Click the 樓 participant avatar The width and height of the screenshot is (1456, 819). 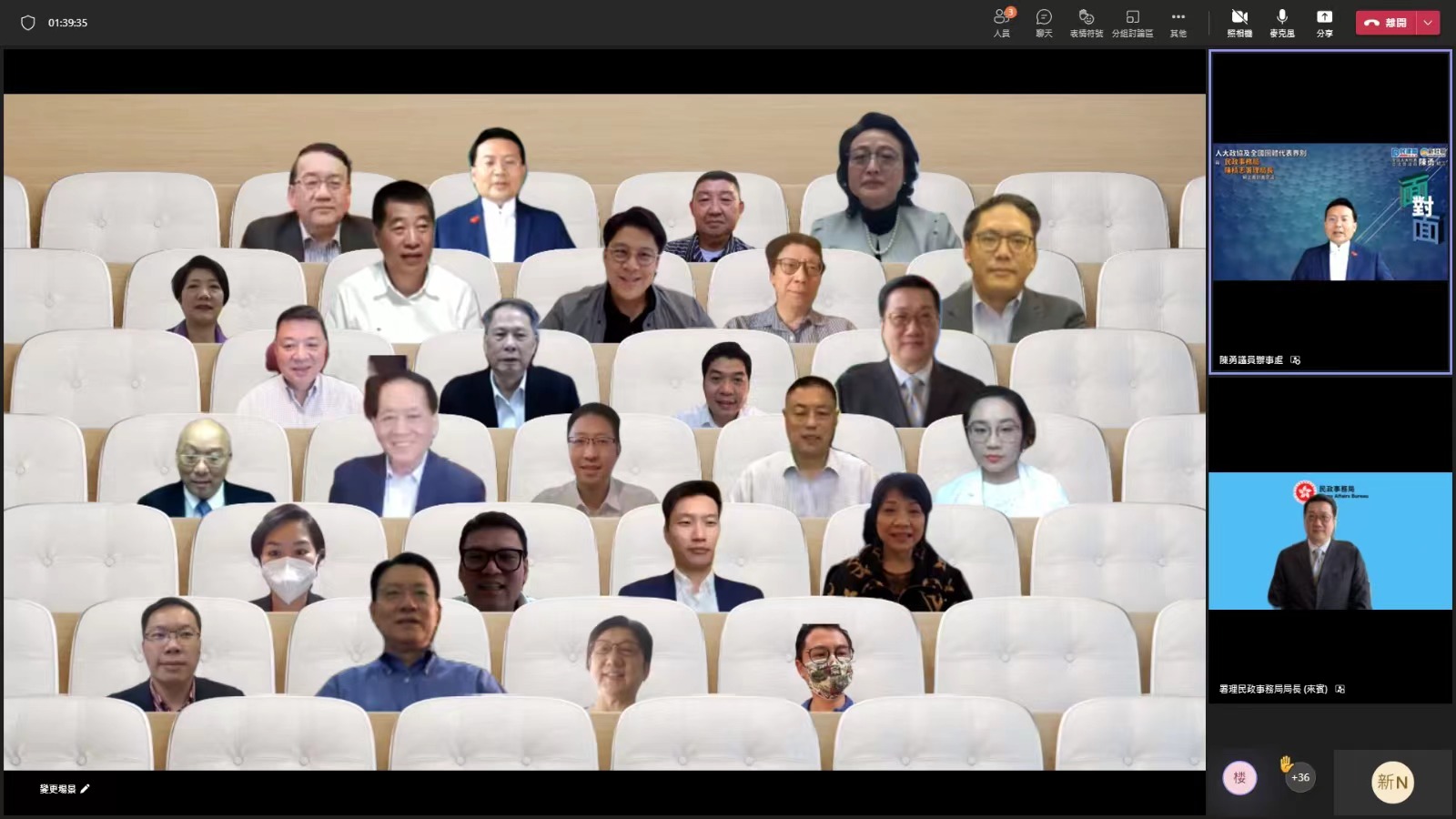(1239, 778)
